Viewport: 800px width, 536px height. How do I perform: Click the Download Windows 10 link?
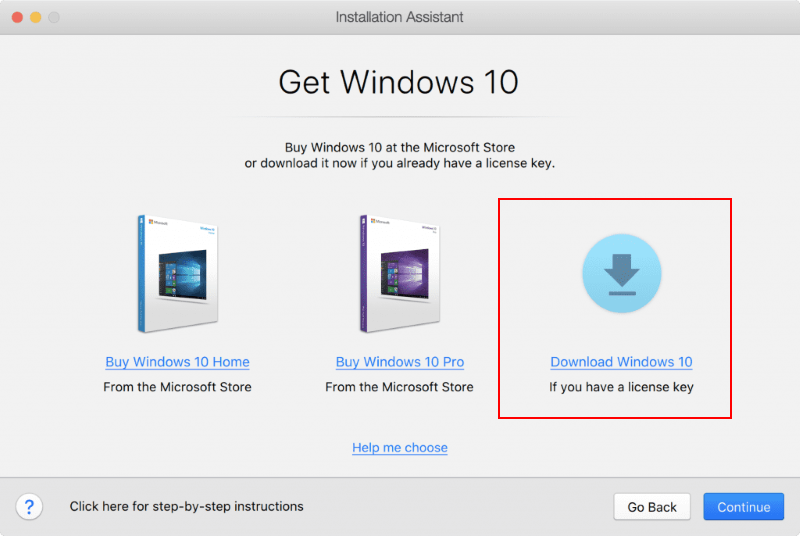(x=621, y=362)
